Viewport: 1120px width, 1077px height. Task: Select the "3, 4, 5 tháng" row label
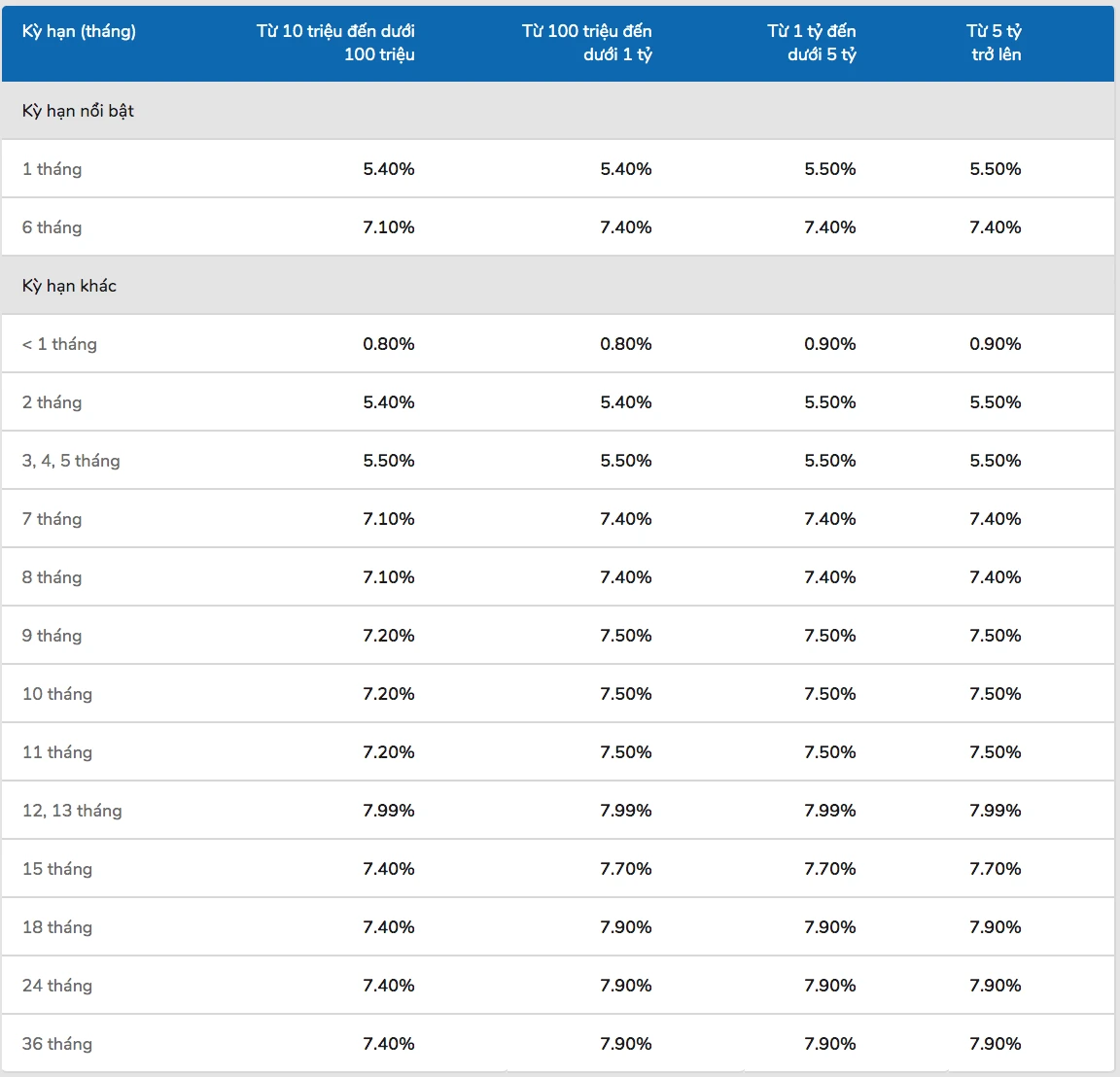(x=71, y=461)
